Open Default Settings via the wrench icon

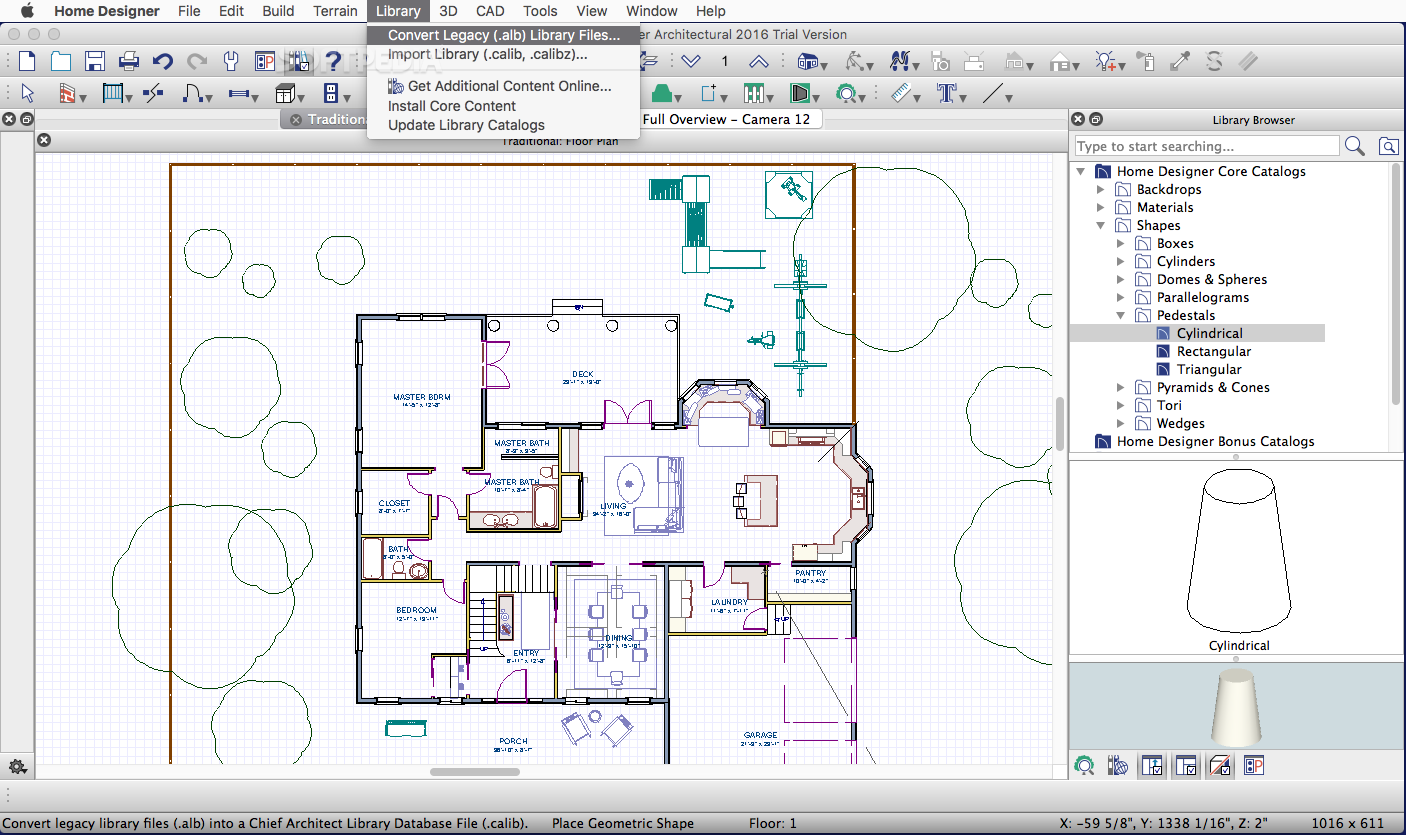(x=231, y=61)
